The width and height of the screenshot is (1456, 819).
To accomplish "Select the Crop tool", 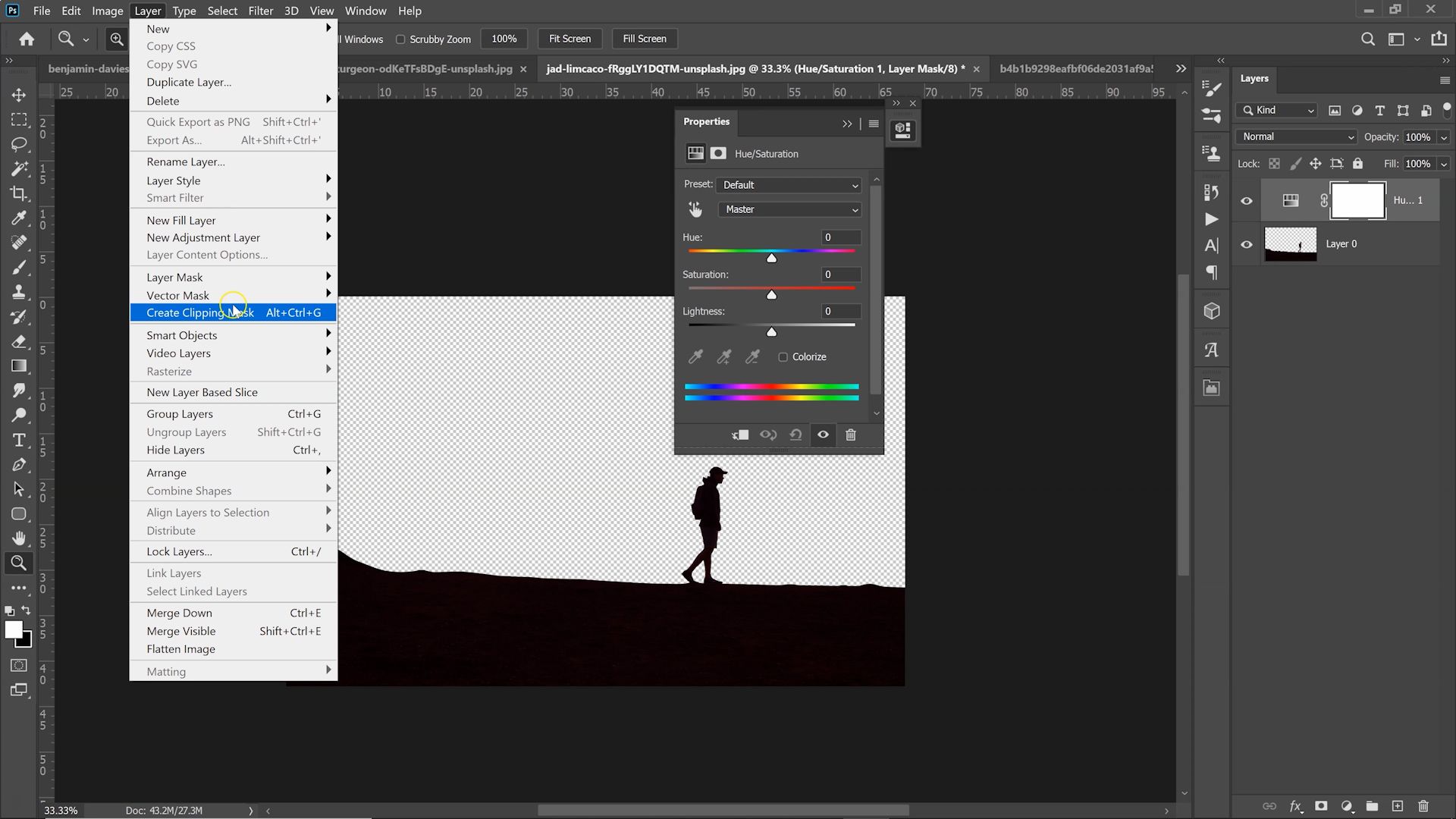I will click(x=19, y=193).
